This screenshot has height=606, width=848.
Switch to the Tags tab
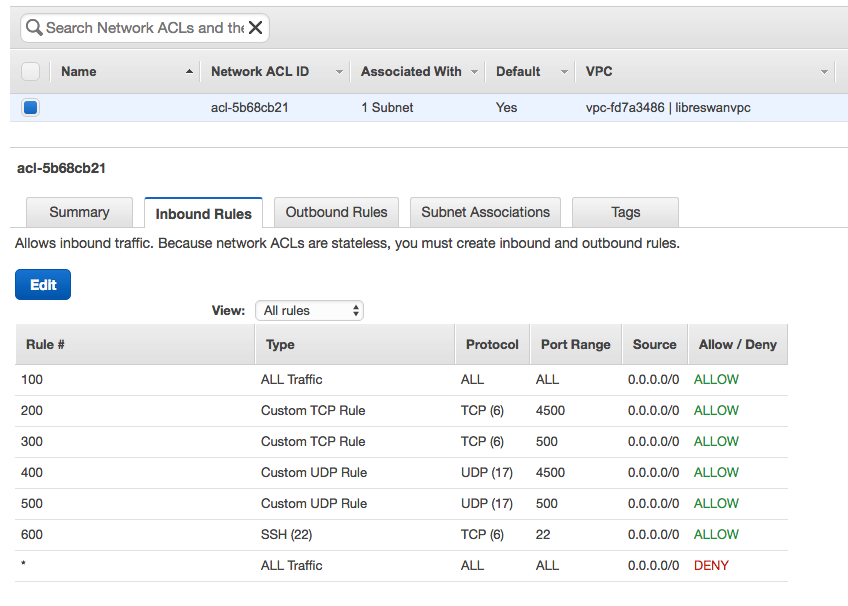tap(625, 212)
